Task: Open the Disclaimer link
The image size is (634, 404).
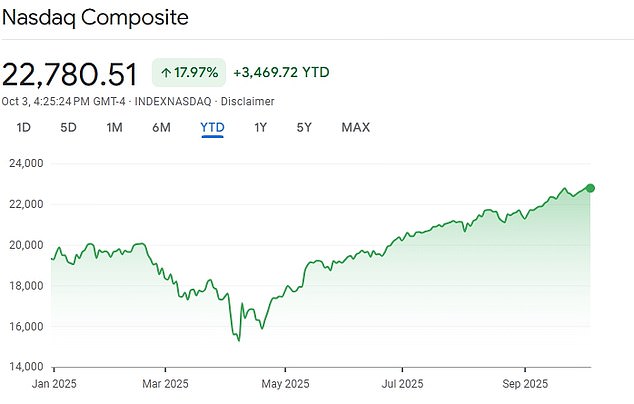Action: tap(246, 101)
